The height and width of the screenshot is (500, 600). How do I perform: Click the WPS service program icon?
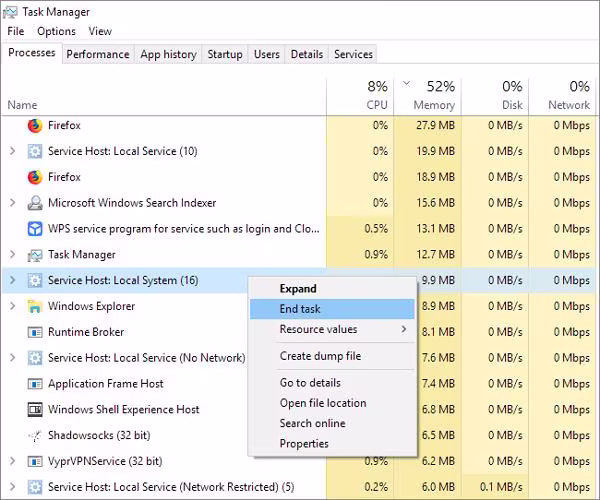(35, 229)
